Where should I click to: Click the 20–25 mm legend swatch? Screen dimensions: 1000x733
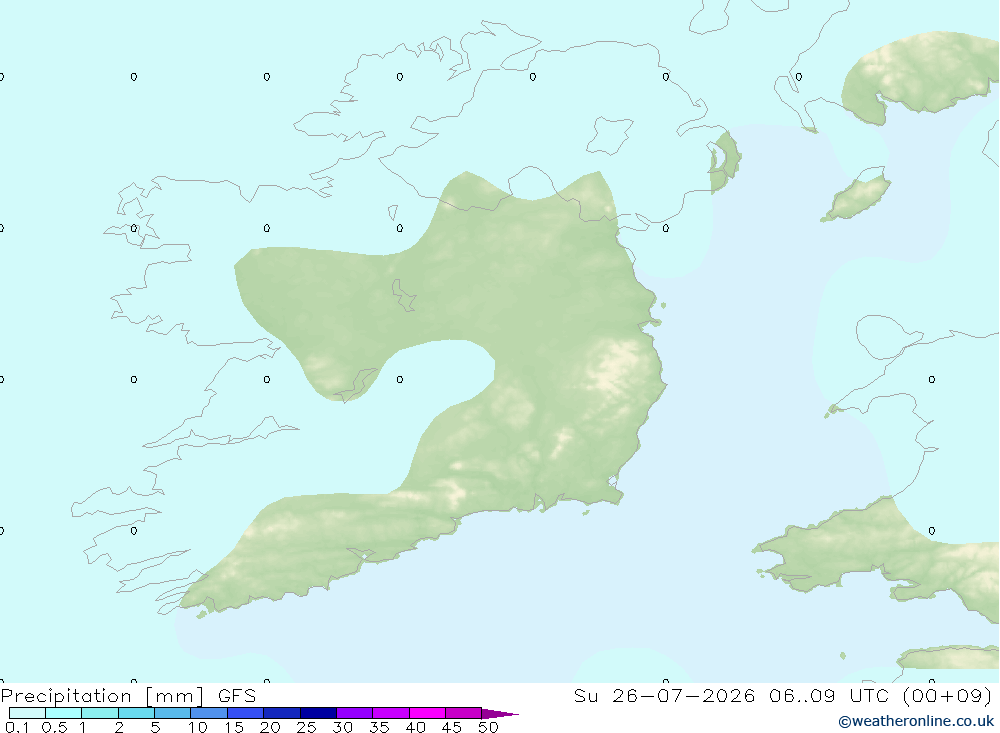282,713
